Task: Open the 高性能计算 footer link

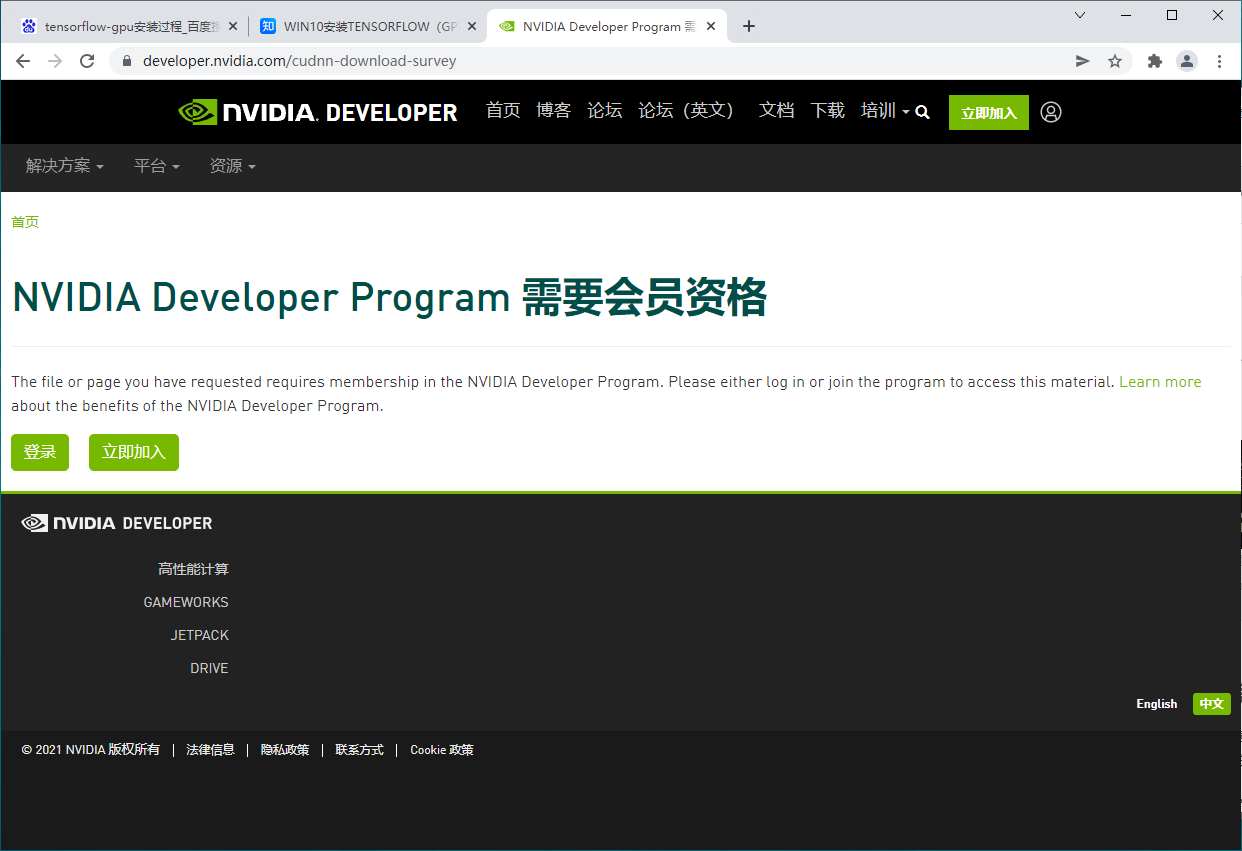Action: pos(193,569)
